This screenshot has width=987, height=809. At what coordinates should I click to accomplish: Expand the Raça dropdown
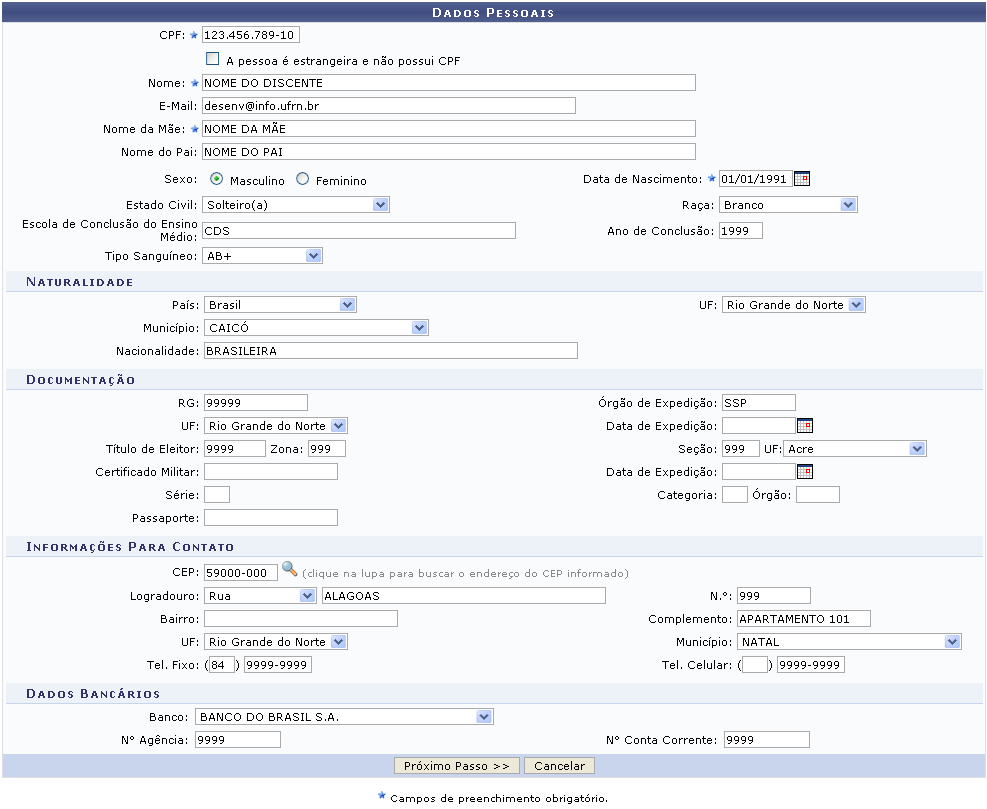[787, 205]
